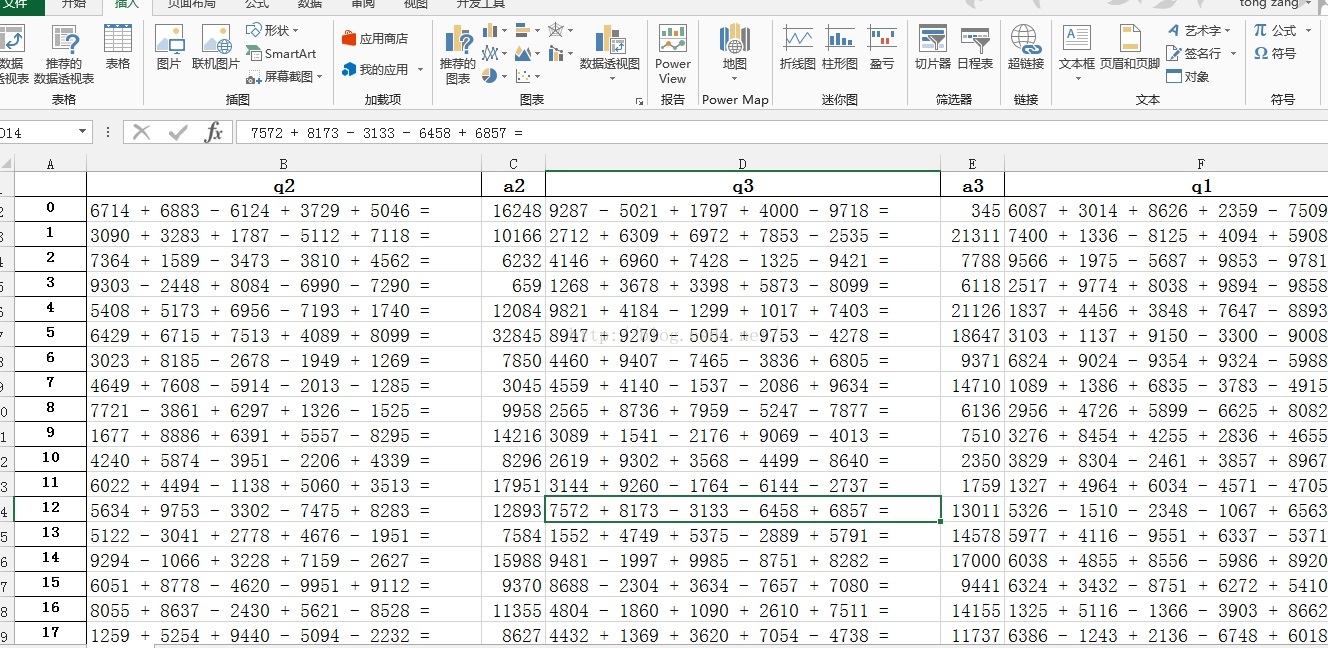1328x648 pixels.
Task: Select cell with value 32845
Action: click(x=513, y=335)
